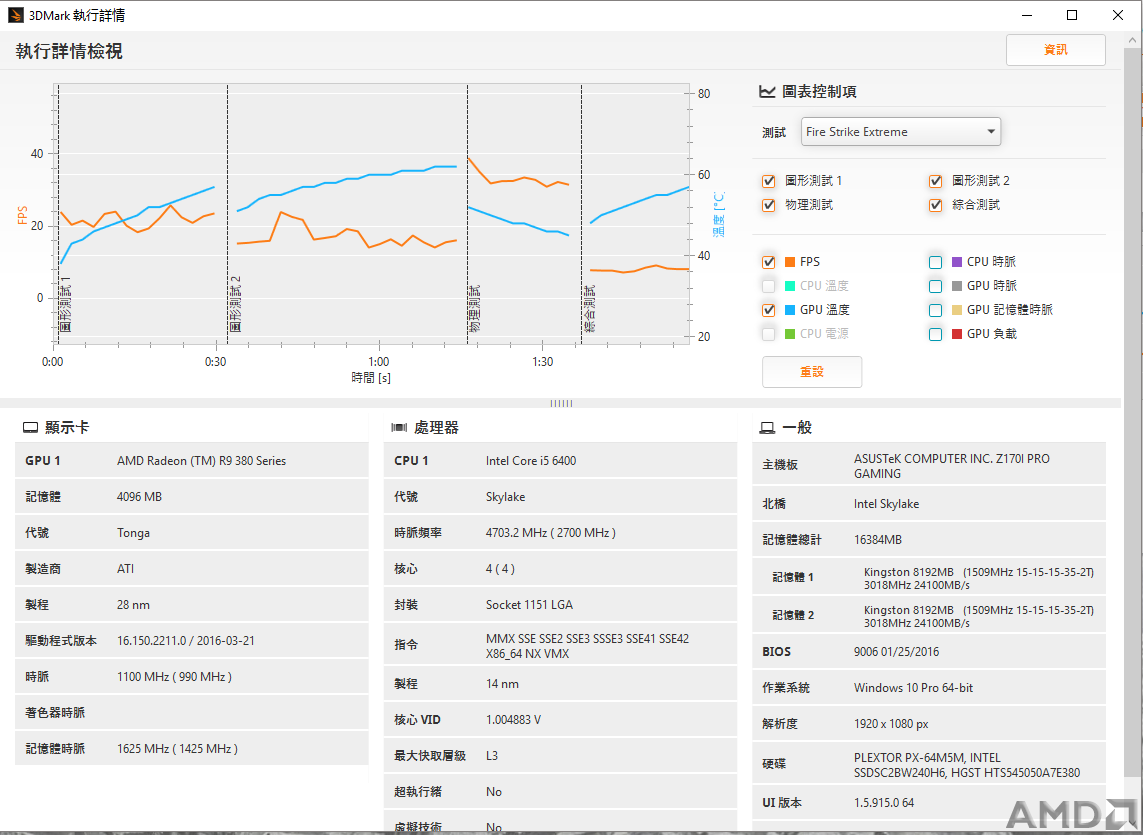Enable the GPU 負載 checkbox
1143x835 pixels.
point(936,334)
